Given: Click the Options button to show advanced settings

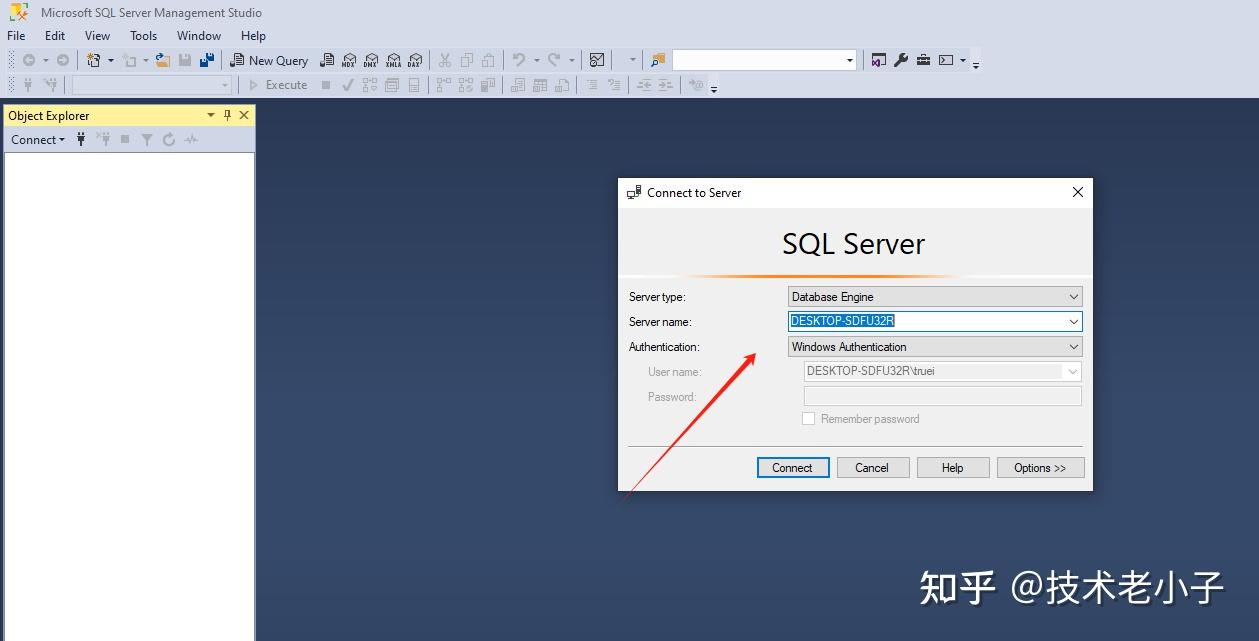Looking at the screenshot, I should (x=1040, y=467).
